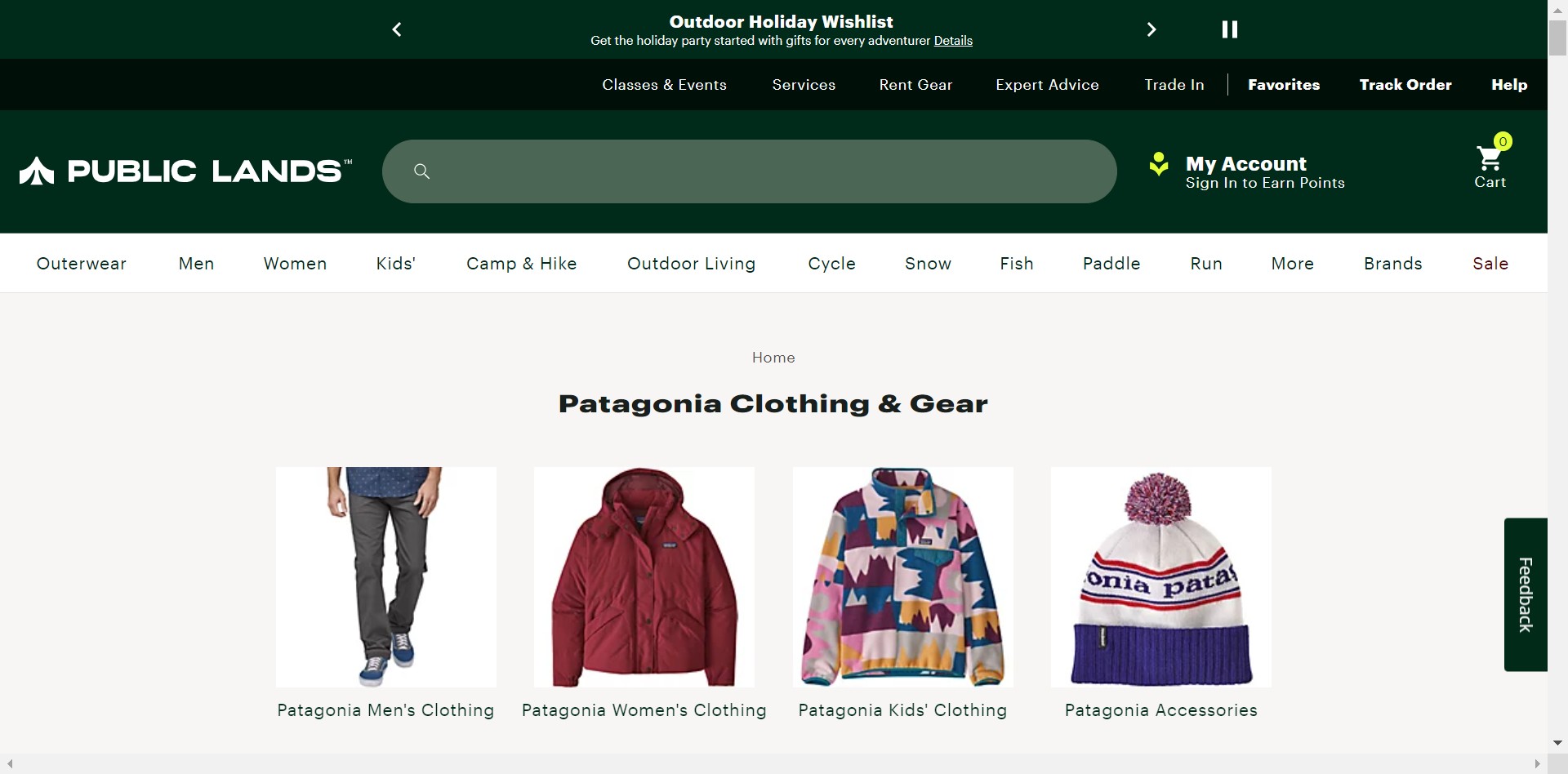Click into the search input field

pyautogui.click(x=768, y=171)
